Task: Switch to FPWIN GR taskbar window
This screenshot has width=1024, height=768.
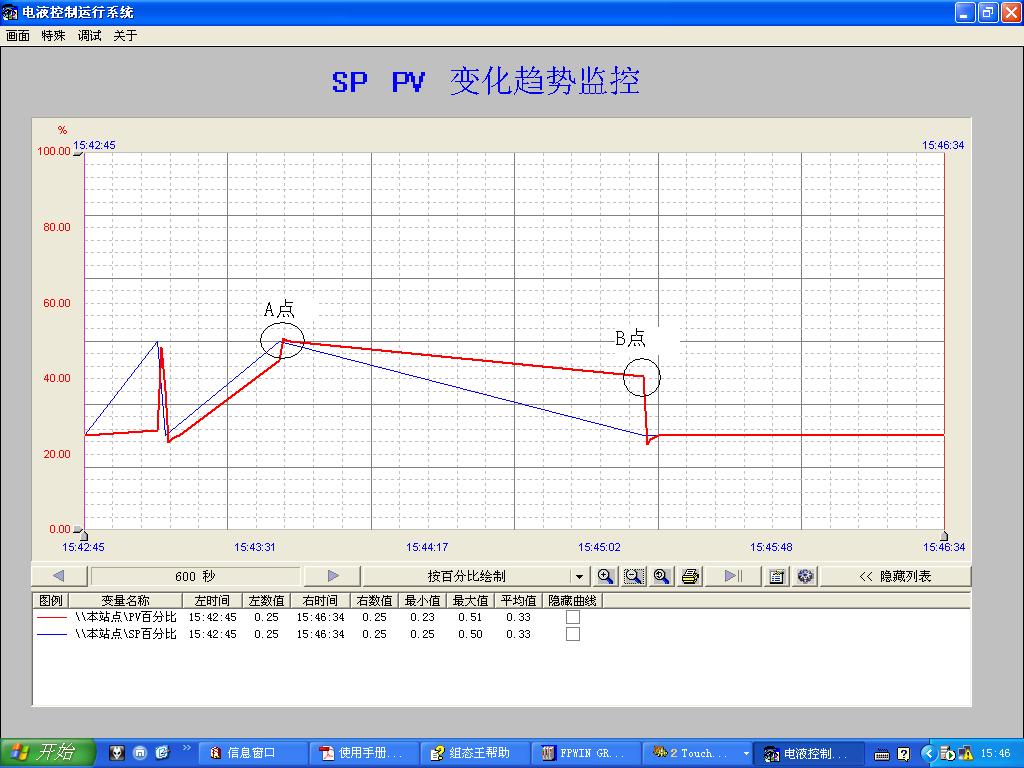Action: click(585, 753)
